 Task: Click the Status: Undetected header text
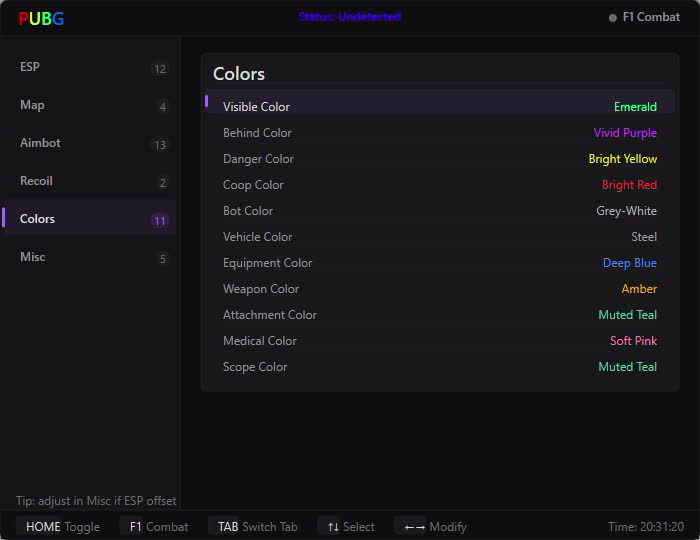(350, 17)
